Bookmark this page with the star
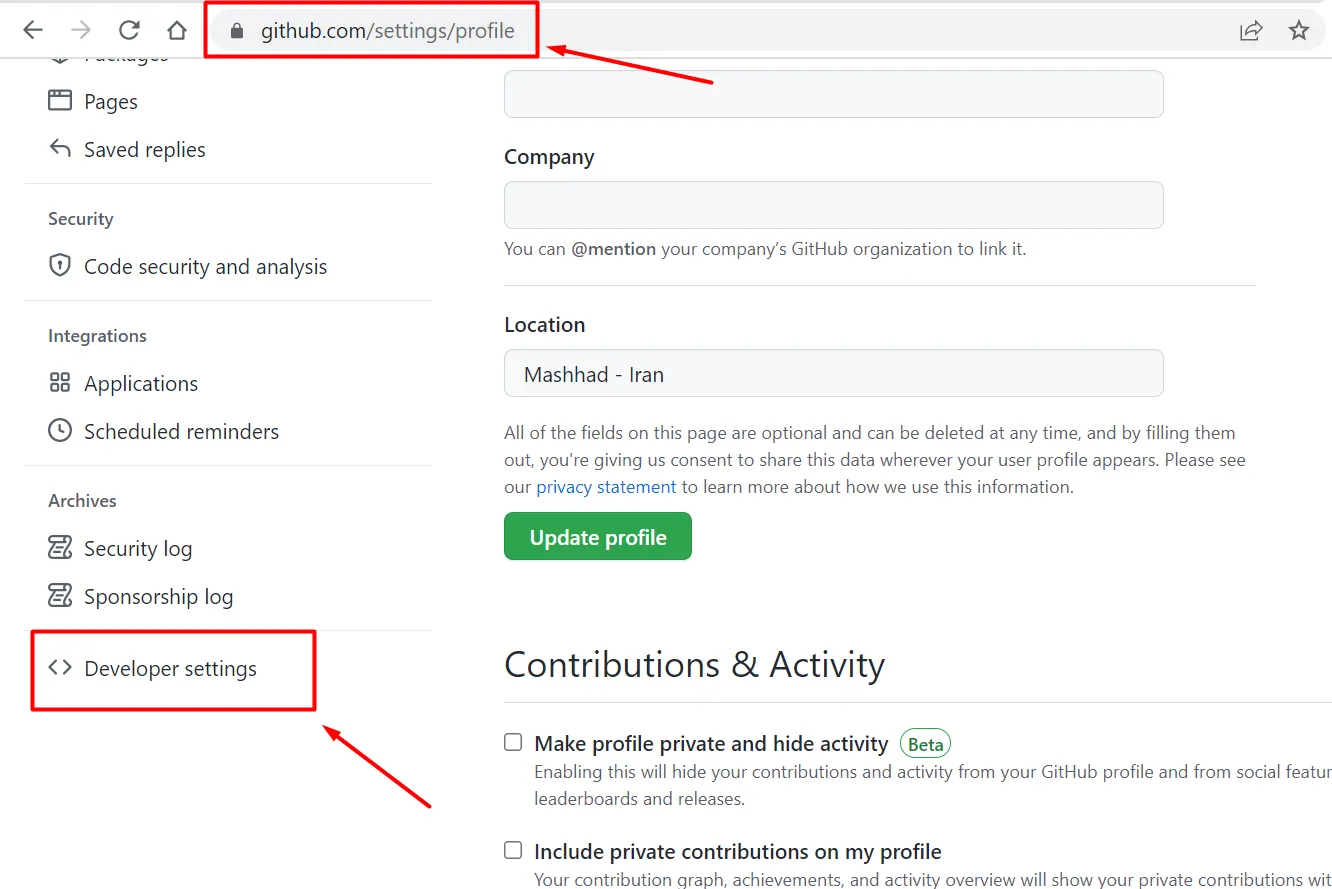Viewport: 1332px width, 889px height. [x=1299, y=31]
